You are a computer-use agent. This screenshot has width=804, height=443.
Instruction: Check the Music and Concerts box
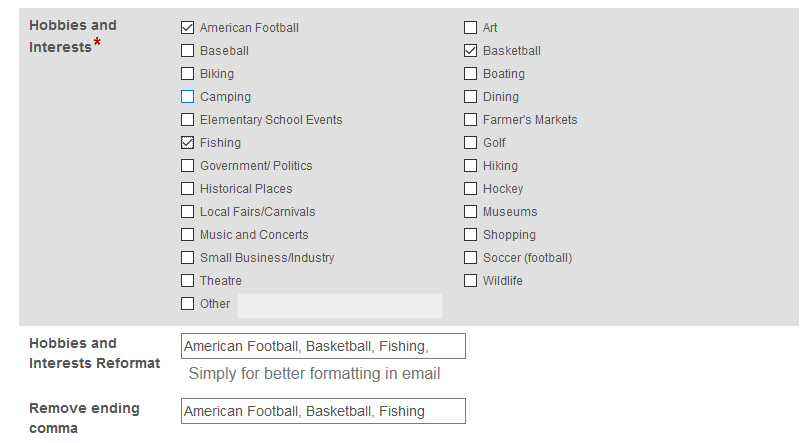(x=187, y=235)
